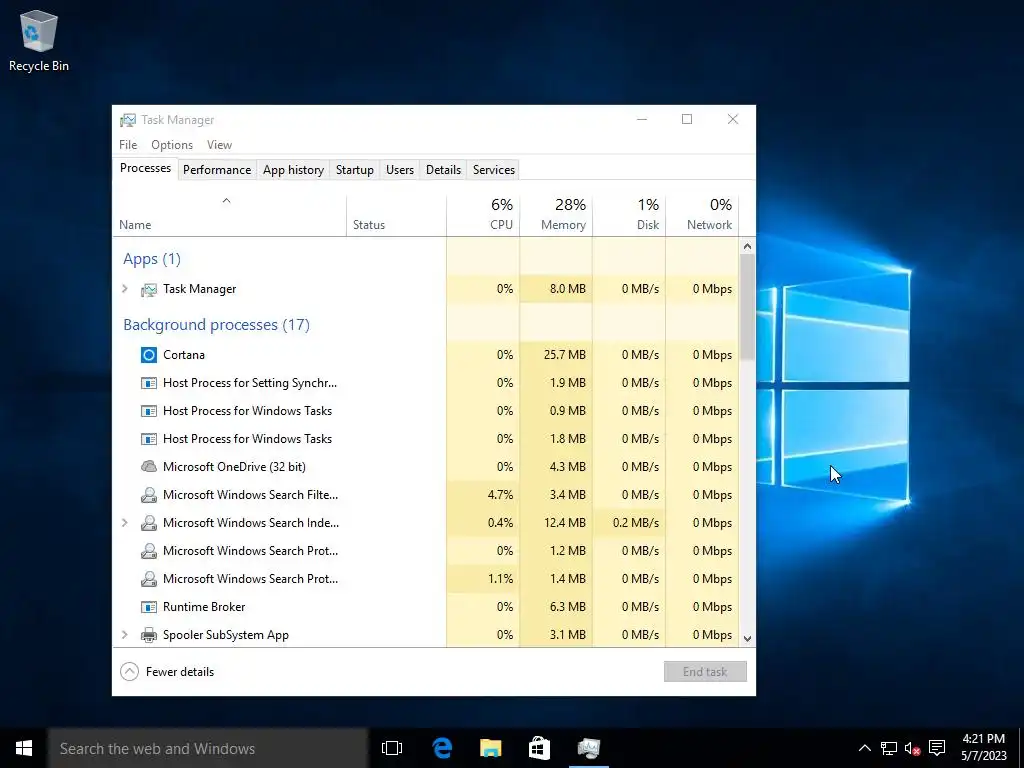Image resolution: width=1024 pixels, height=768 pixels.
Task: Open the Recycle Bin desktop icon
Action: click(x=39, y=40)
